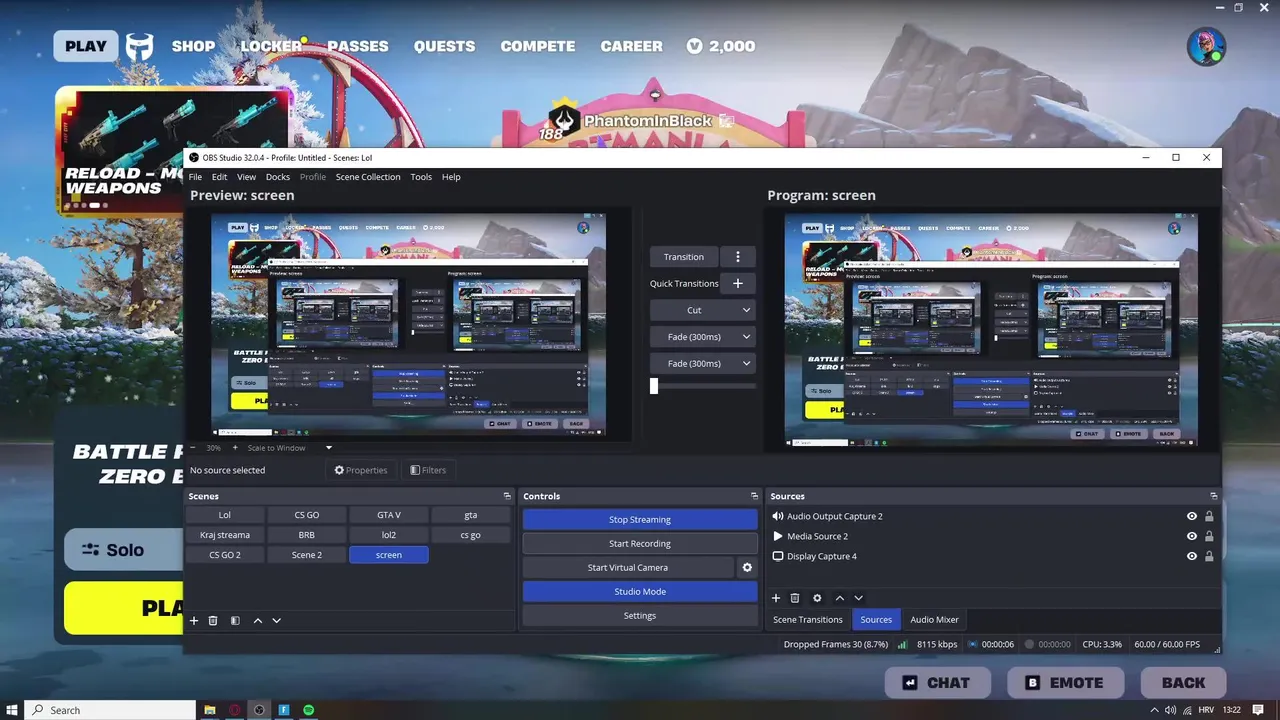Viewport: 1280px width, 720px height.
Task: Open File Explorer from the taskbar
Action: [x=210, y=710]
